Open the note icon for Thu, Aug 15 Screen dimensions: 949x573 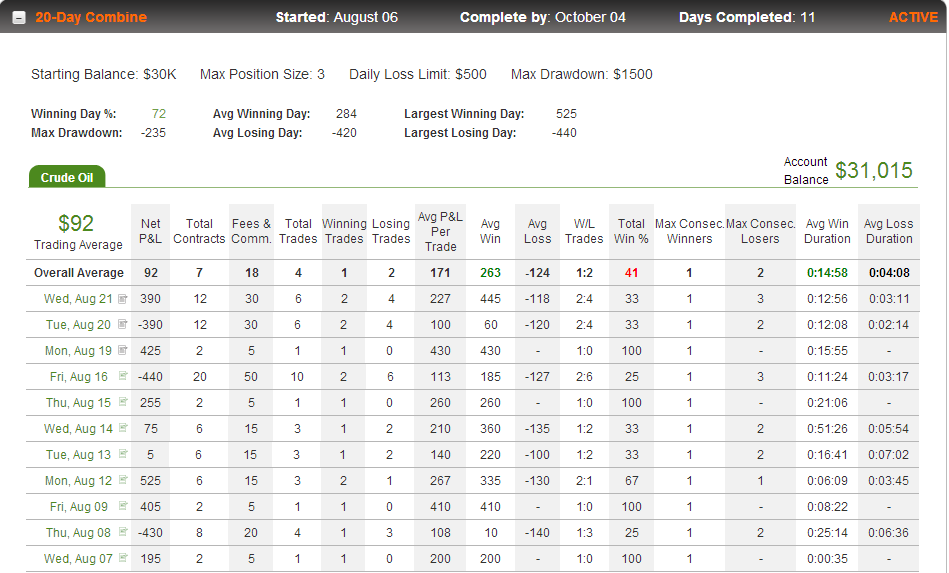(x=123, y=402)
